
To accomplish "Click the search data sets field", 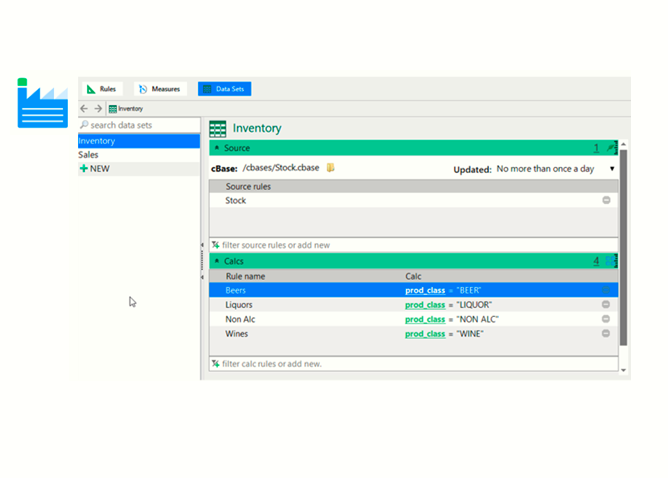I will 140,125.
